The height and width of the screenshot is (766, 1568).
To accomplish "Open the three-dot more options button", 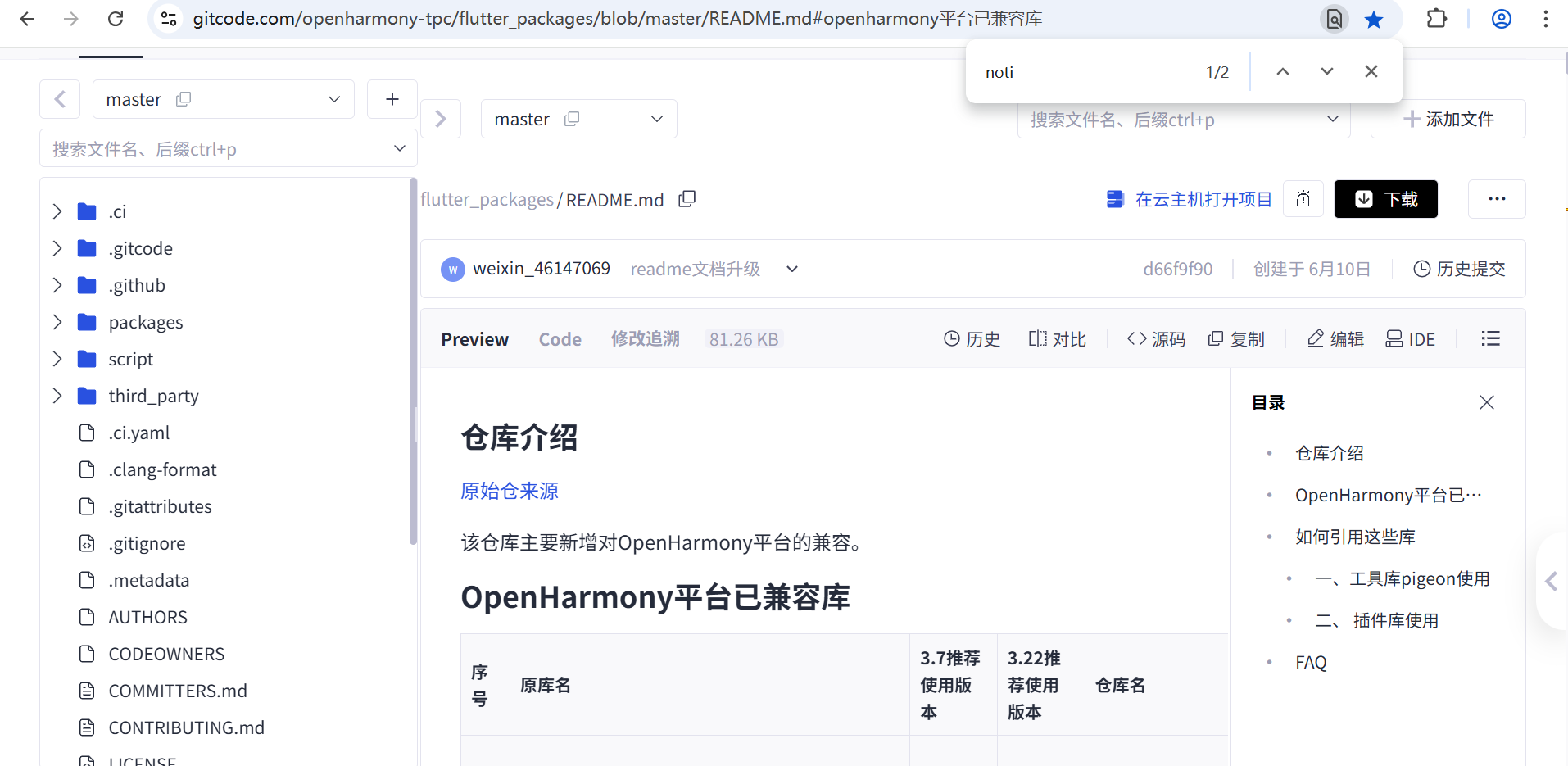I will point(1497,199).
